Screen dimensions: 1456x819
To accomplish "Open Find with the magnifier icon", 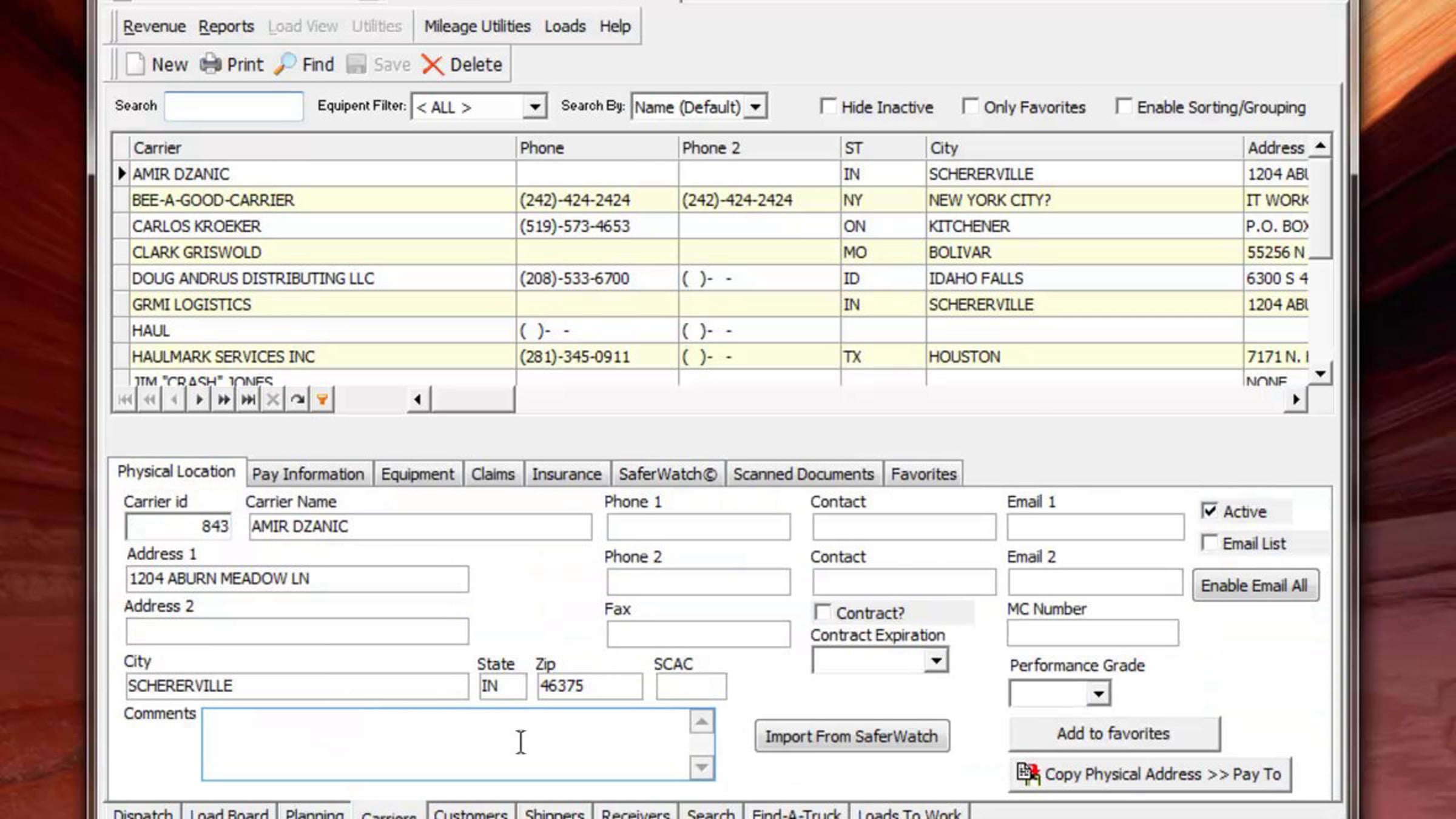I will pos(285,64).
